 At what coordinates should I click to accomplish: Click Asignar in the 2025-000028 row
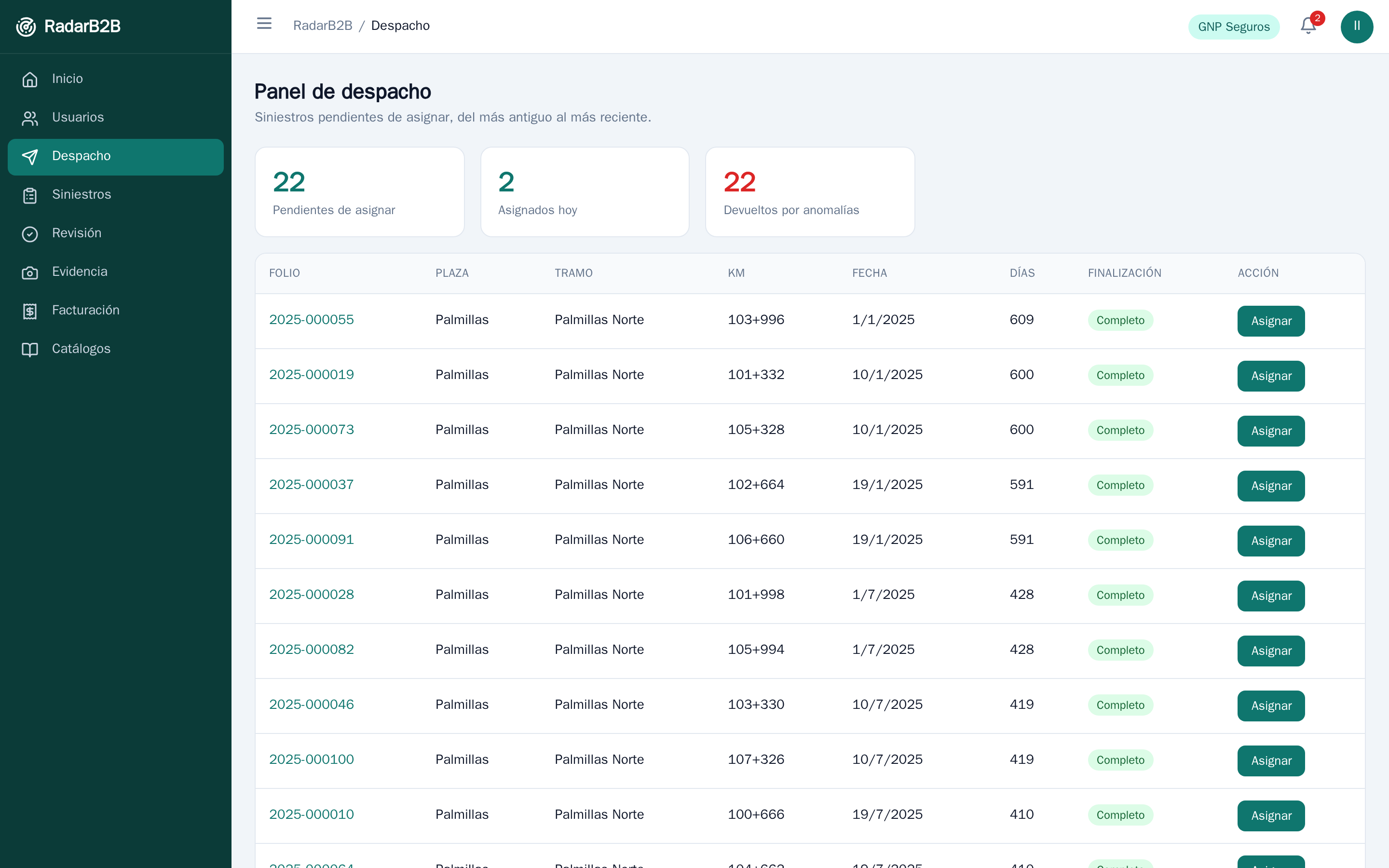(1271, 596)
